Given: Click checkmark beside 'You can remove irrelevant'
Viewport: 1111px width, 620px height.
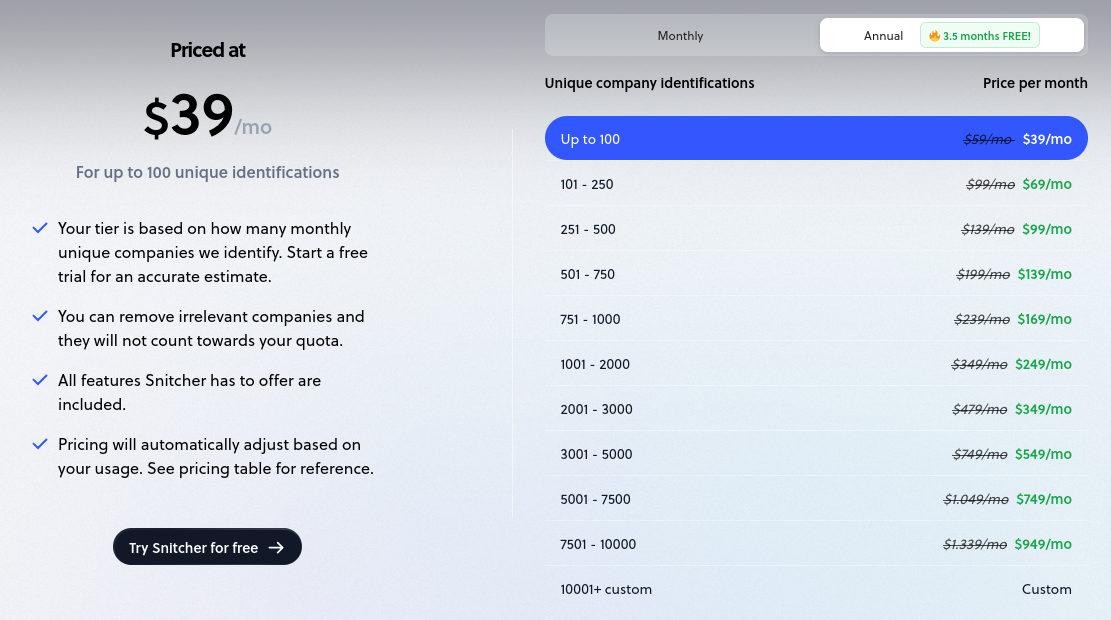Looking at the screenshot, I should [x=40, y=316].
